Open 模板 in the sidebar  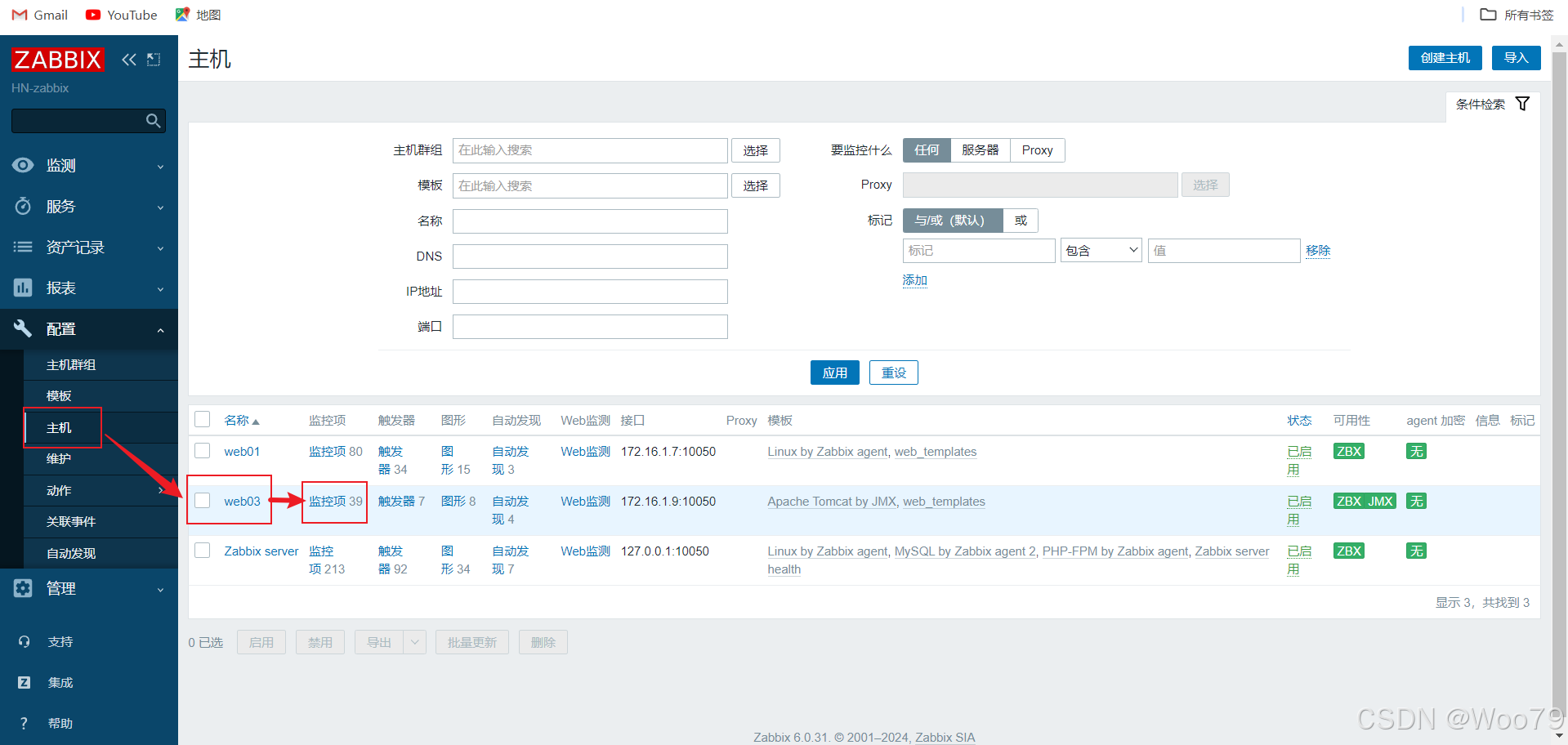[59, 396]
